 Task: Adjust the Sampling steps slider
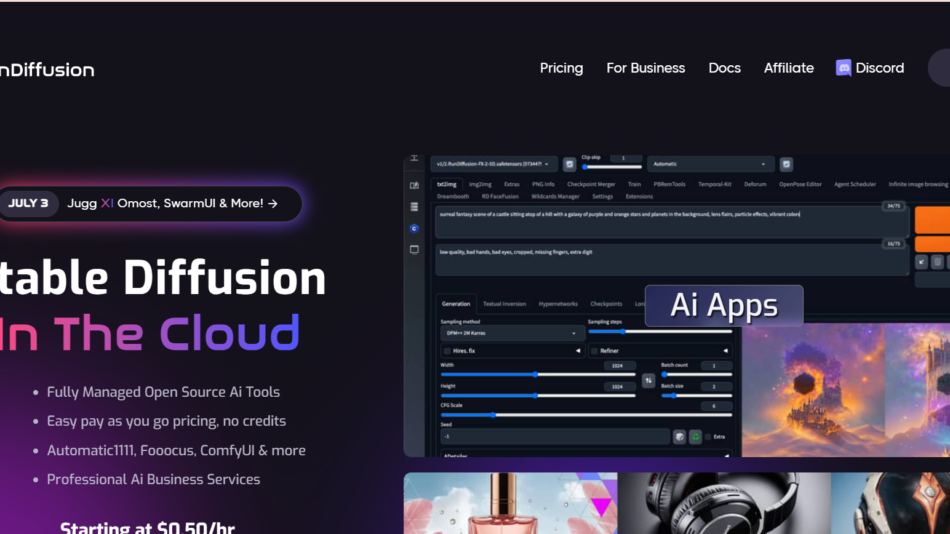(x=660, y=332)
